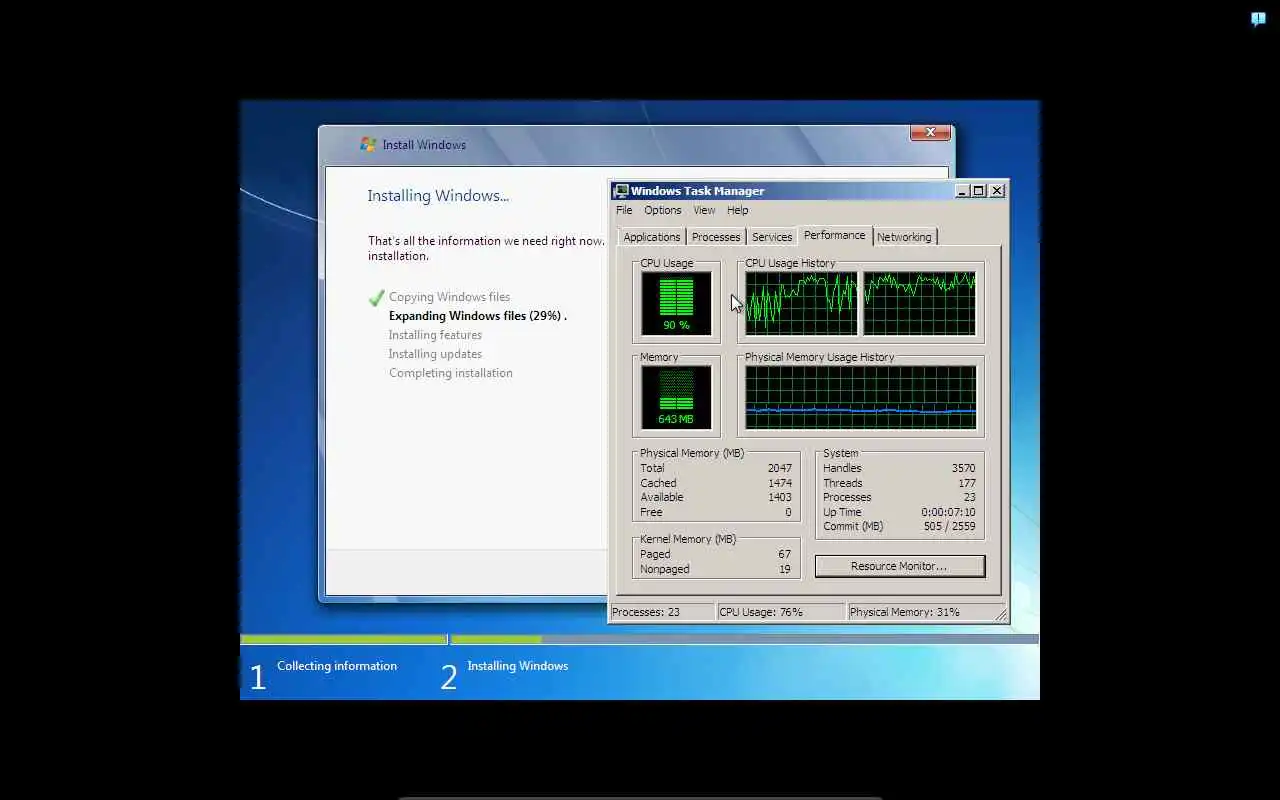Click the CPU Usage History graph
This screenshot has height=800, width=1280.
[x=860, y=303]
